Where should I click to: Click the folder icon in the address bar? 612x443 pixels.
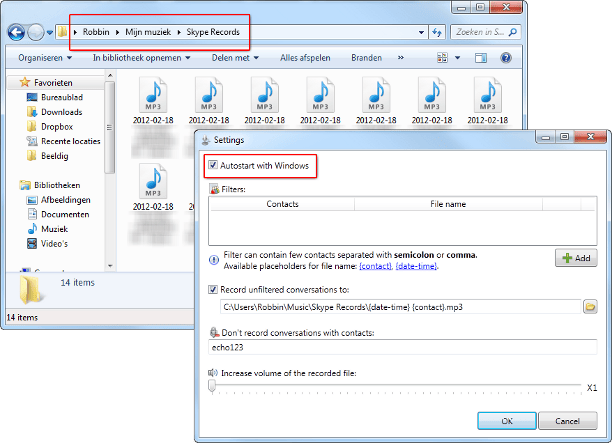point(62,32)
